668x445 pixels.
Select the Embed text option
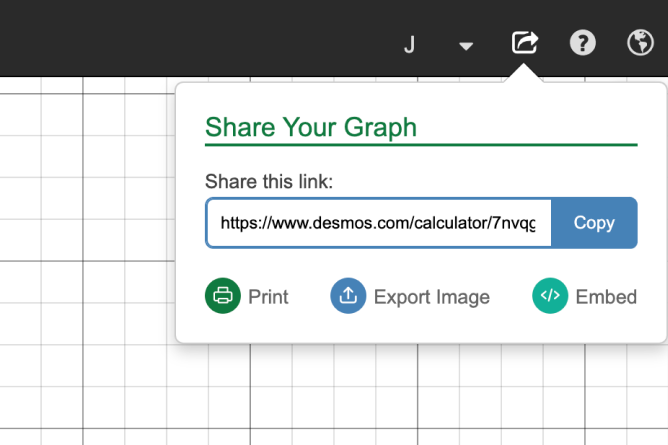pos(606,297)
